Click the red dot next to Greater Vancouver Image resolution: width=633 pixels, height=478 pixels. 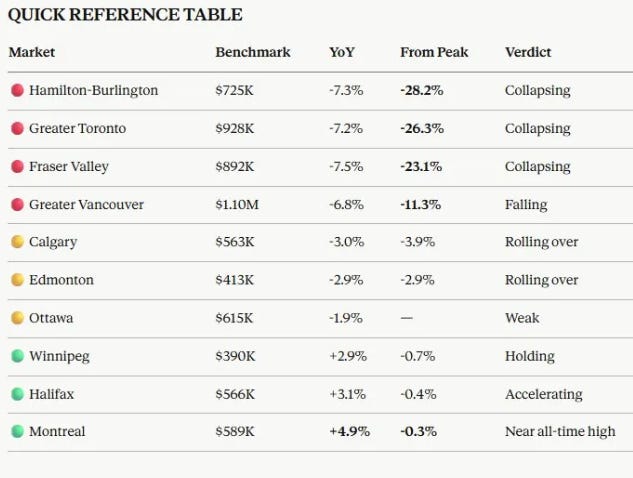pos(17,204)
